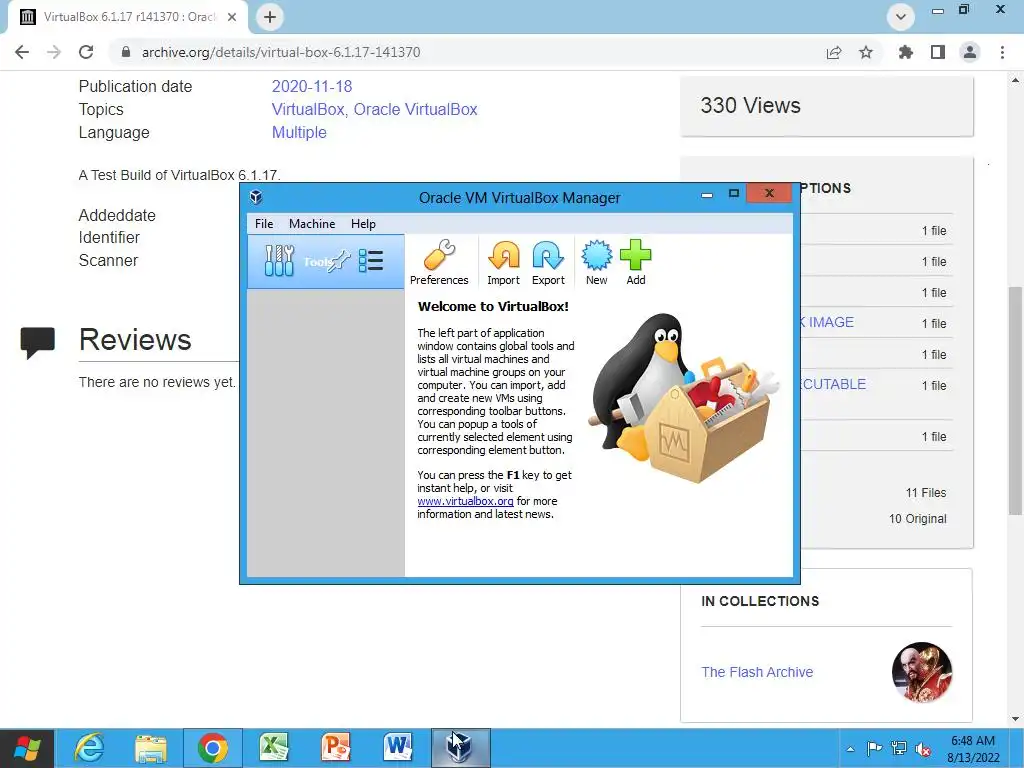
Task: Visit the www.virtualbox.org link
Action: click(x=465, y=501)
